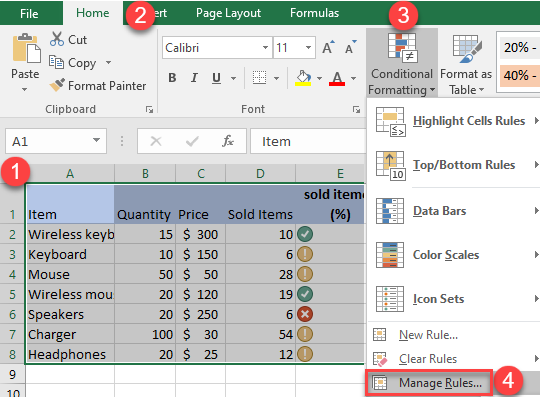Viewport: 540px width, 397px height.
Task: Select the 40% accent cell style
Action: point(519,75)
